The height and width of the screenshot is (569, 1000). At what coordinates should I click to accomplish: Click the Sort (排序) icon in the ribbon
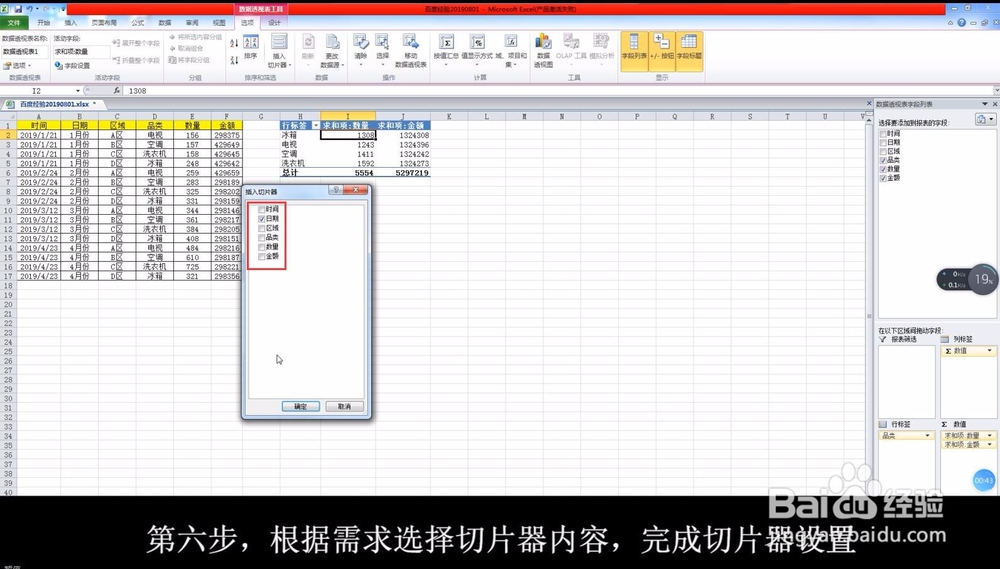(x=251, y=48)
